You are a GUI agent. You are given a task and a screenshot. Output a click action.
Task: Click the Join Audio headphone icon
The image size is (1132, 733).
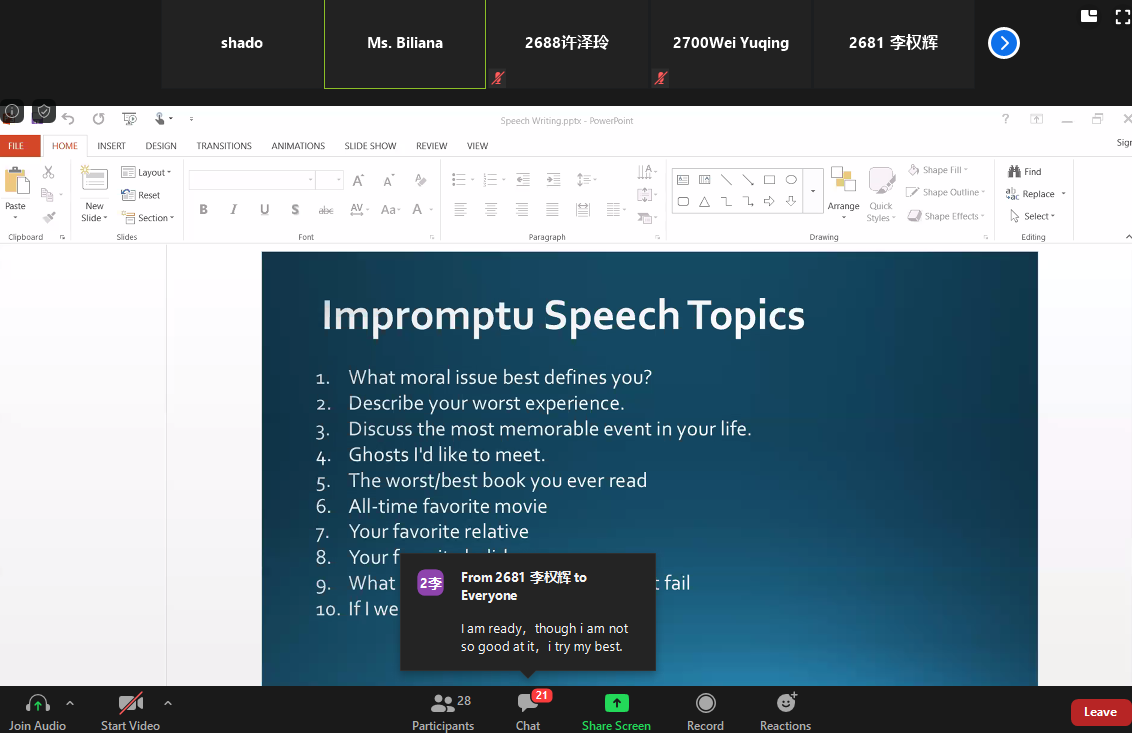point(38,703)
